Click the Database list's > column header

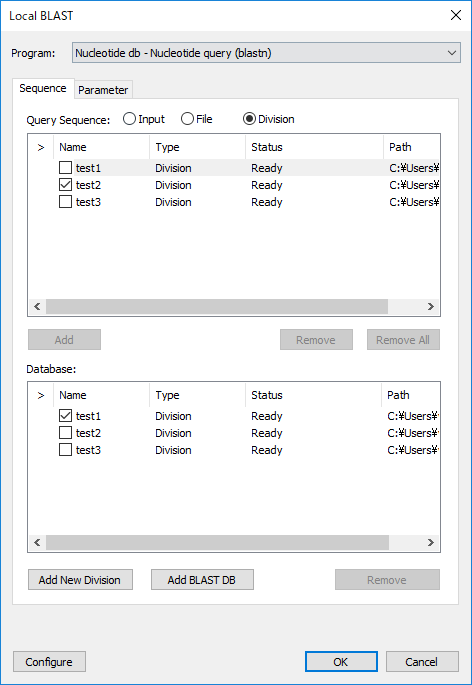41,395
